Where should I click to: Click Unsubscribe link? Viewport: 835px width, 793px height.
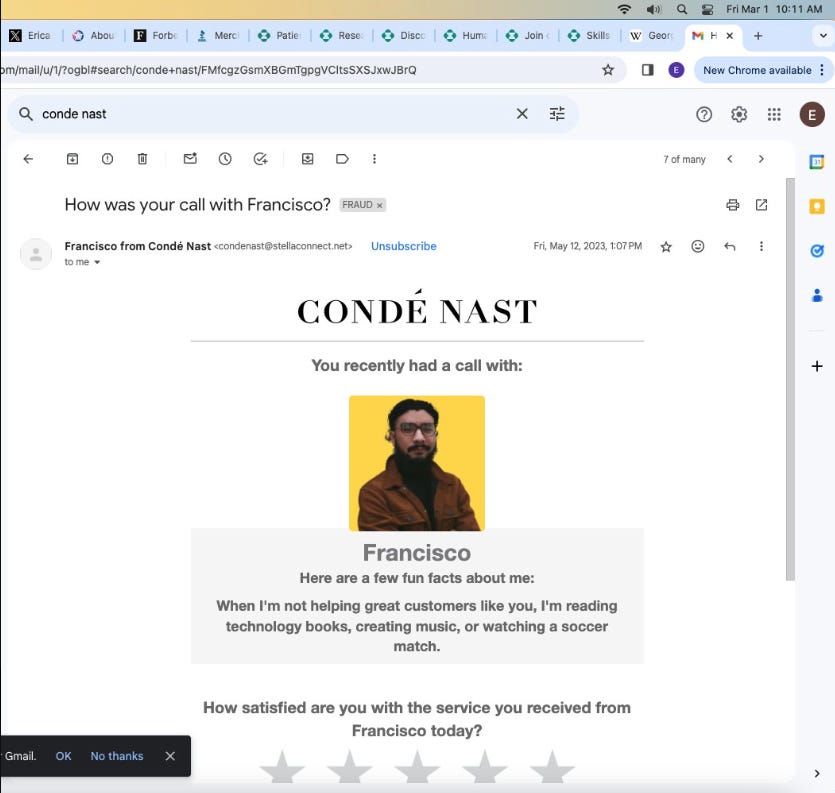pyautogui.click(x=404, y=246)
